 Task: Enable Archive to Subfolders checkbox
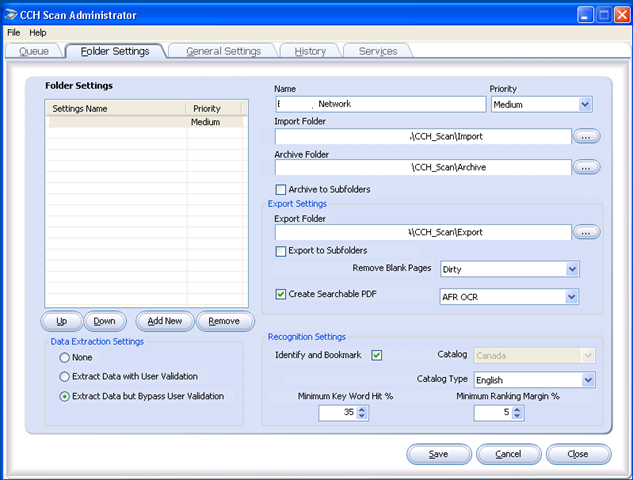click(281, 190)
